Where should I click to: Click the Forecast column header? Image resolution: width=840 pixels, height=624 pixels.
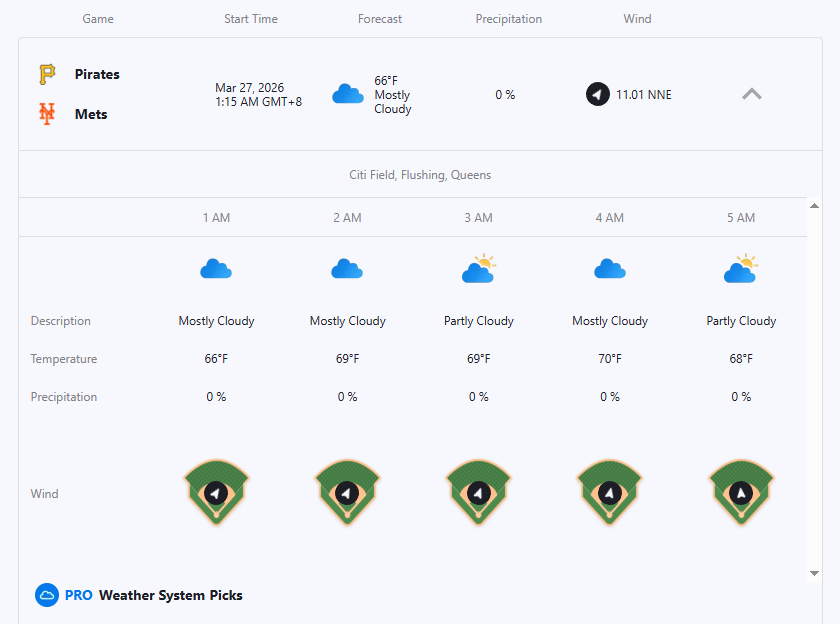coord(380,19)
